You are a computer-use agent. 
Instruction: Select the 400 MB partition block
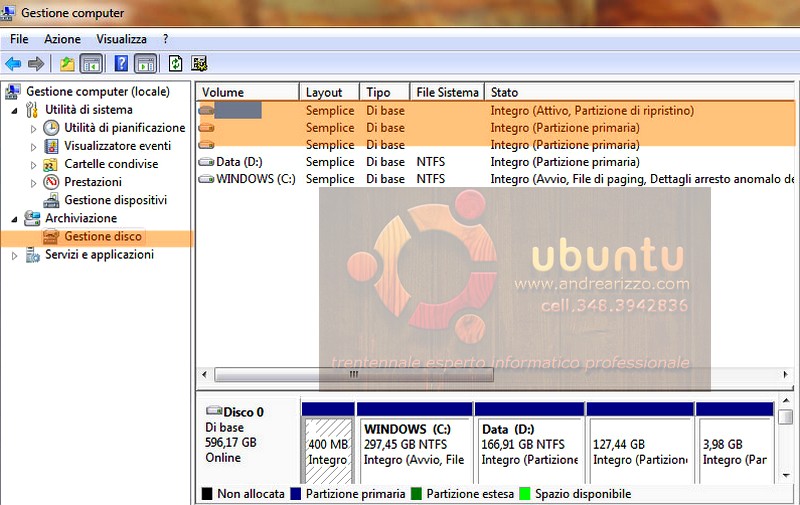point(328,443)
